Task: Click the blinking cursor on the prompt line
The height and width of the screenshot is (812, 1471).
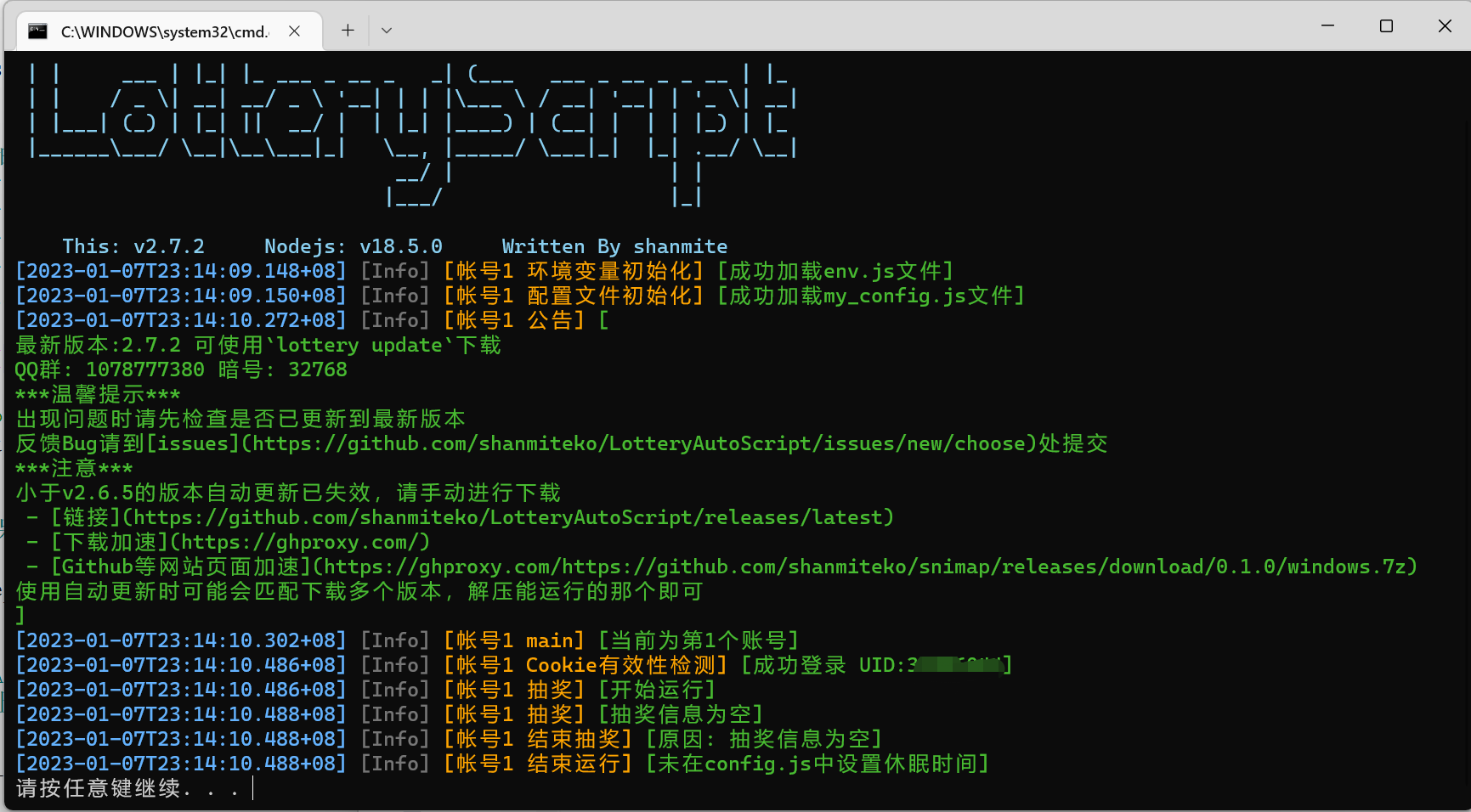Action: point(252,788)
